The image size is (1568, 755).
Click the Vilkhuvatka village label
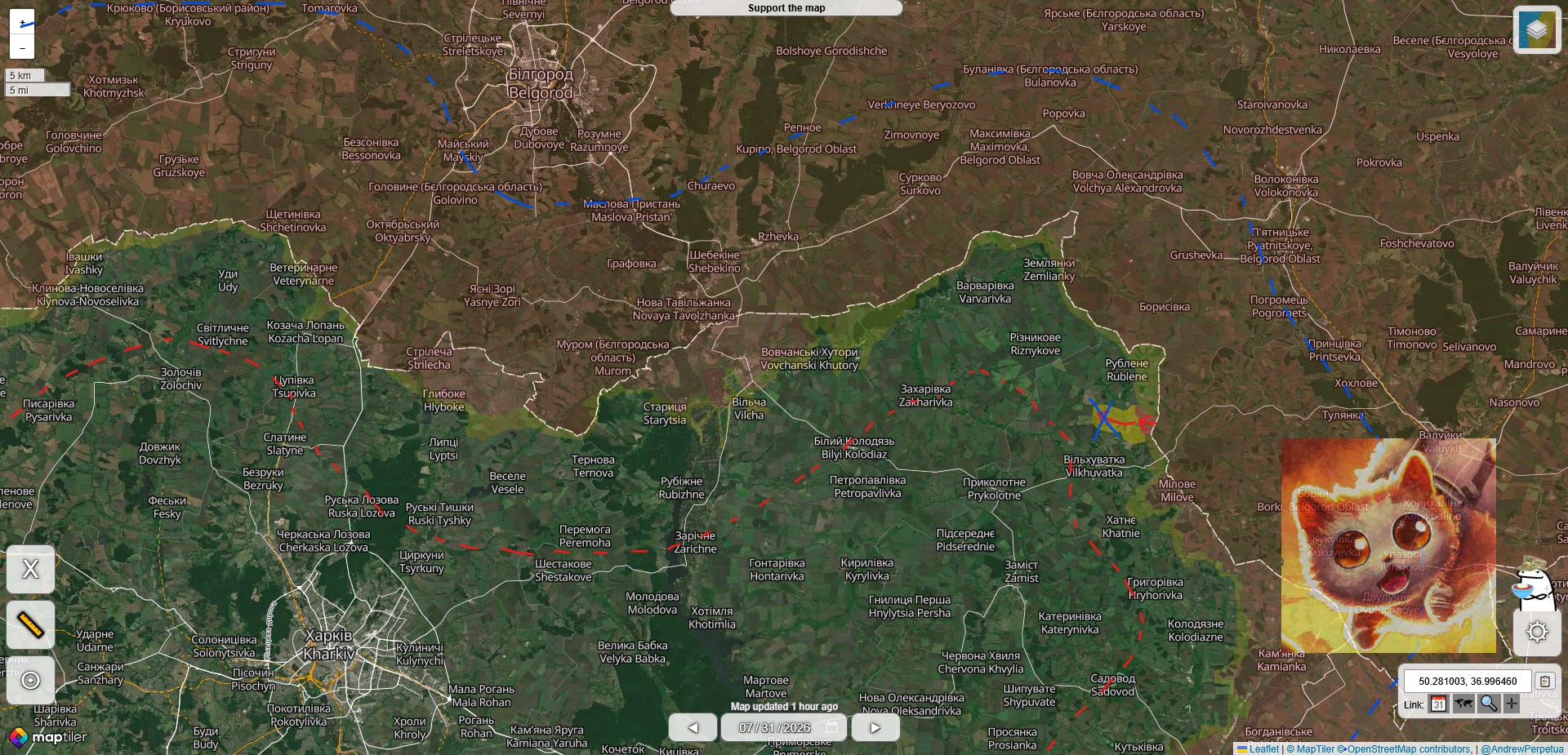coord(1094,466)
